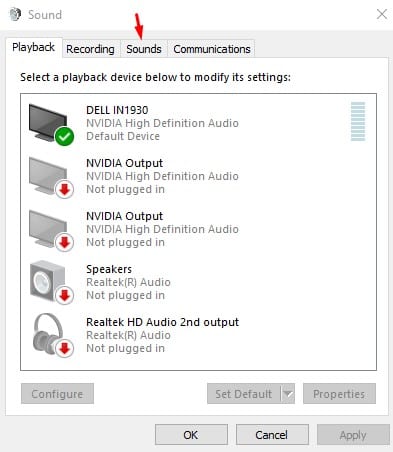
Task: Click Cancel to dismiss dialog
Action: pos(272,435)
